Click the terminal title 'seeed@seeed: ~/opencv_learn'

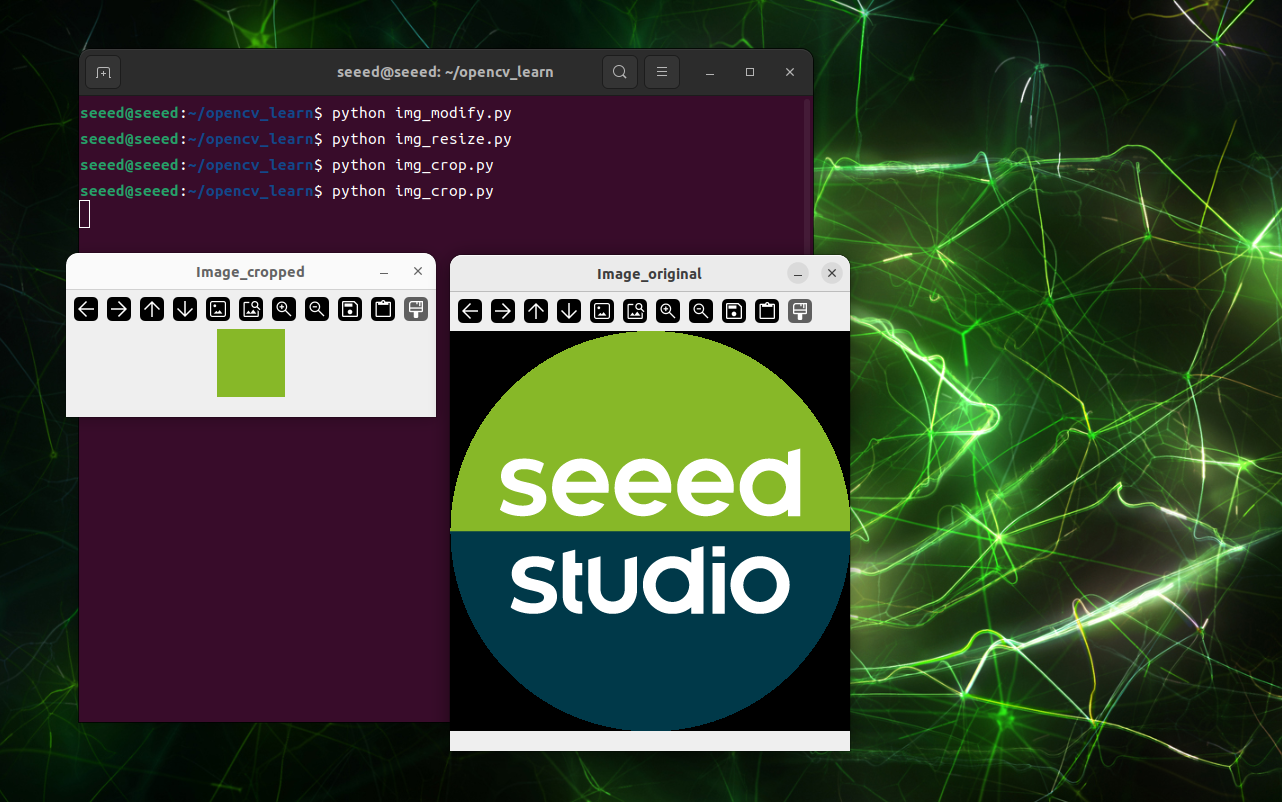point(445,72)
